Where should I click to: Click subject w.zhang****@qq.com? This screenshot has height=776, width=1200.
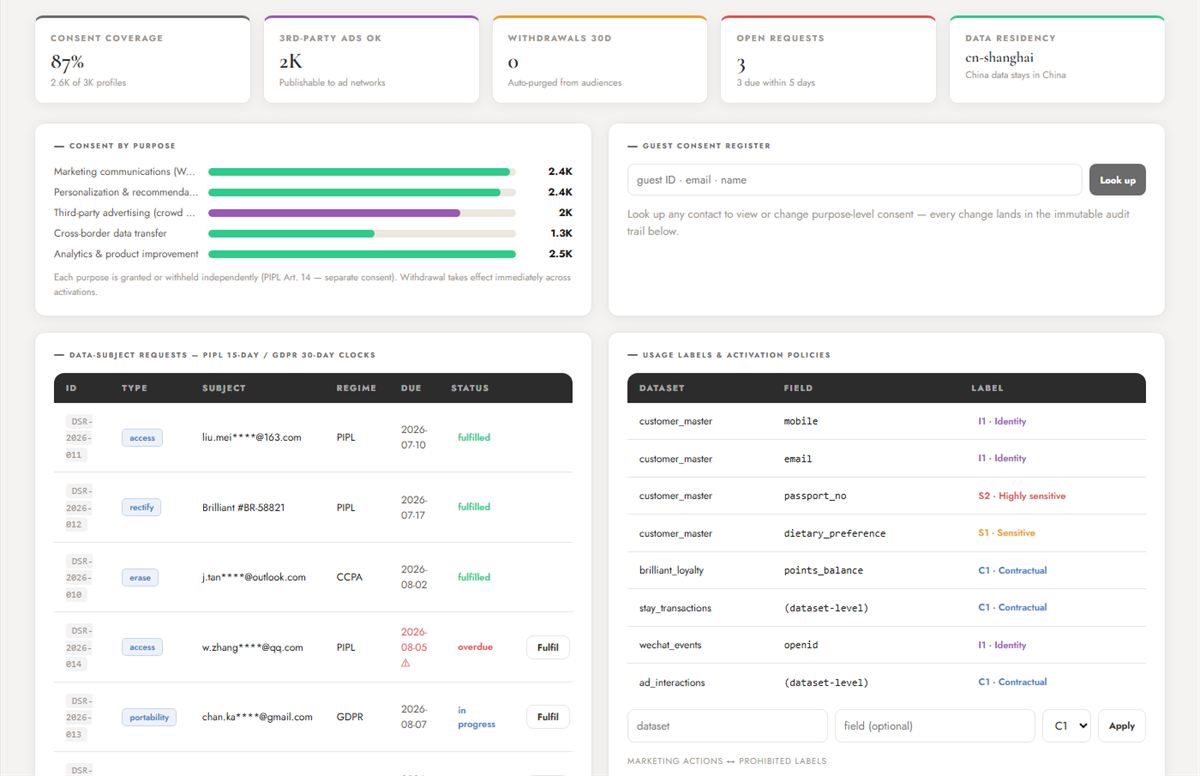pyautogui.click(x=252, y=647)
